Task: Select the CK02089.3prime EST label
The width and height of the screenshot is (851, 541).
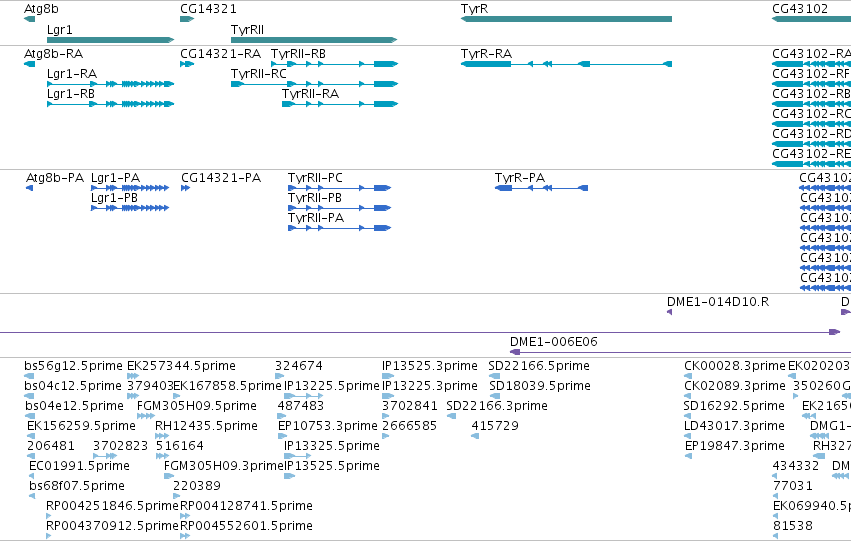Action: [x=735, y=386]
